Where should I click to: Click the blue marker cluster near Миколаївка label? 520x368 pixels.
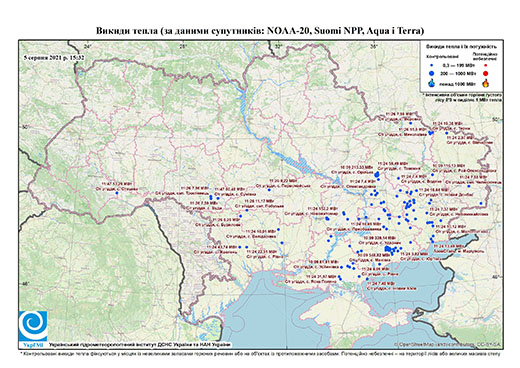(x=430, y=133)
